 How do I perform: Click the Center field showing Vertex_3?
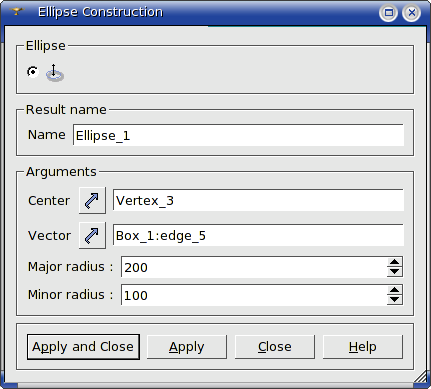(x=258, y=200)
